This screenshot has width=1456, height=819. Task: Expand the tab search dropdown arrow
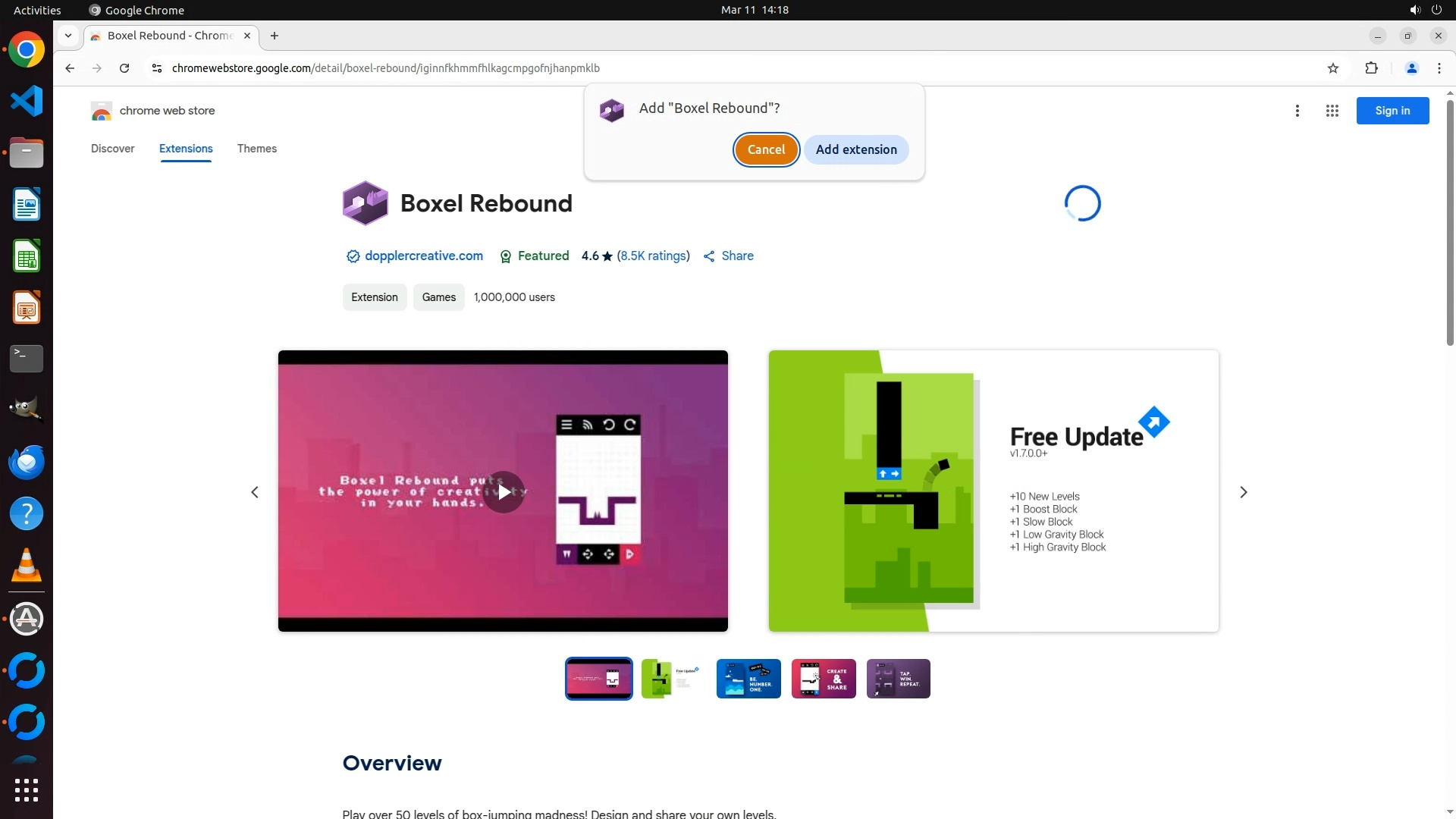point(68,36)
